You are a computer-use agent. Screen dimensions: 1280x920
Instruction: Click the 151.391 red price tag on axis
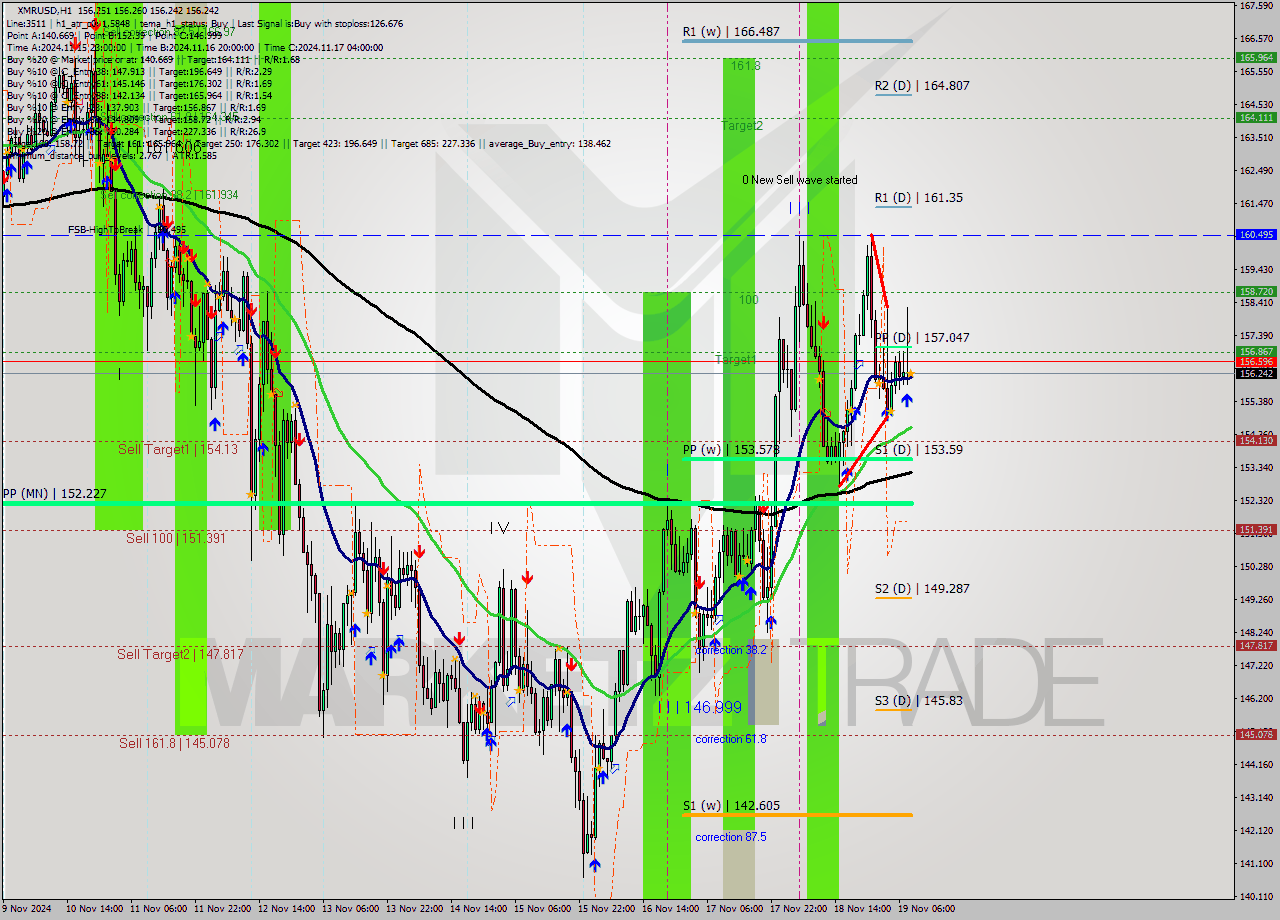pos(1256,530)
